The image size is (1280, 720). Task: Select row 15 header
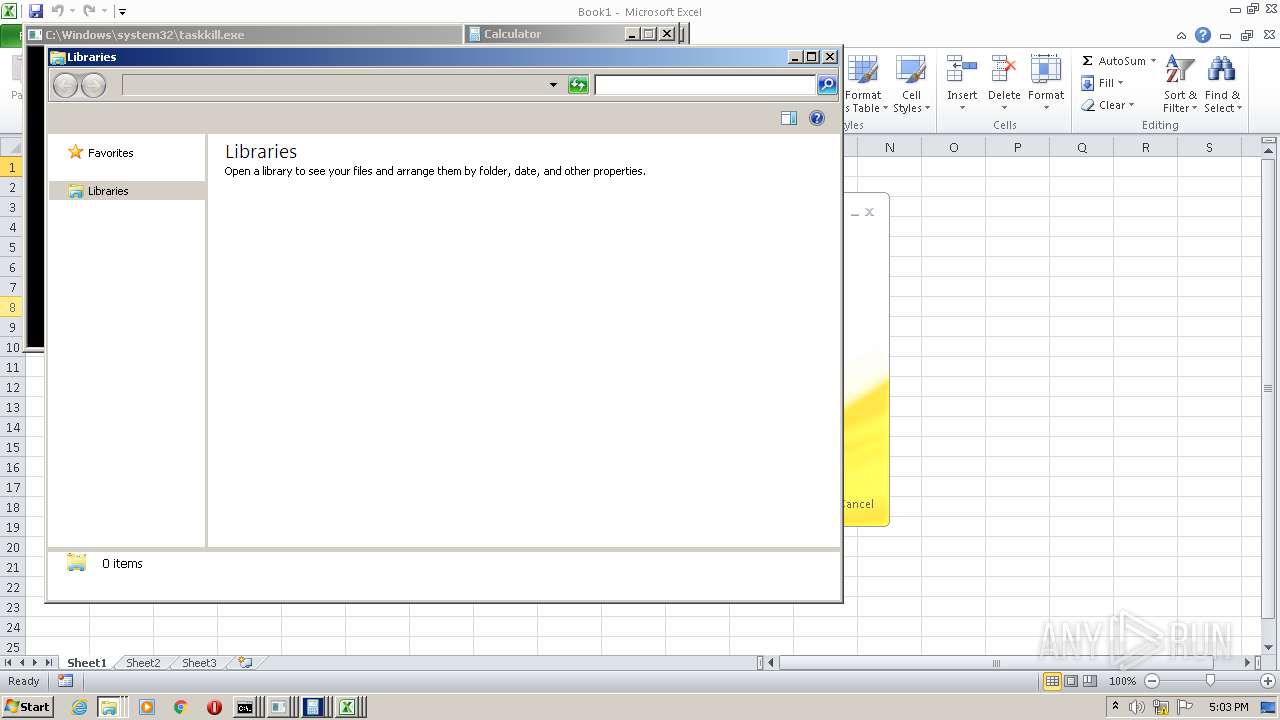coord(12,447)
